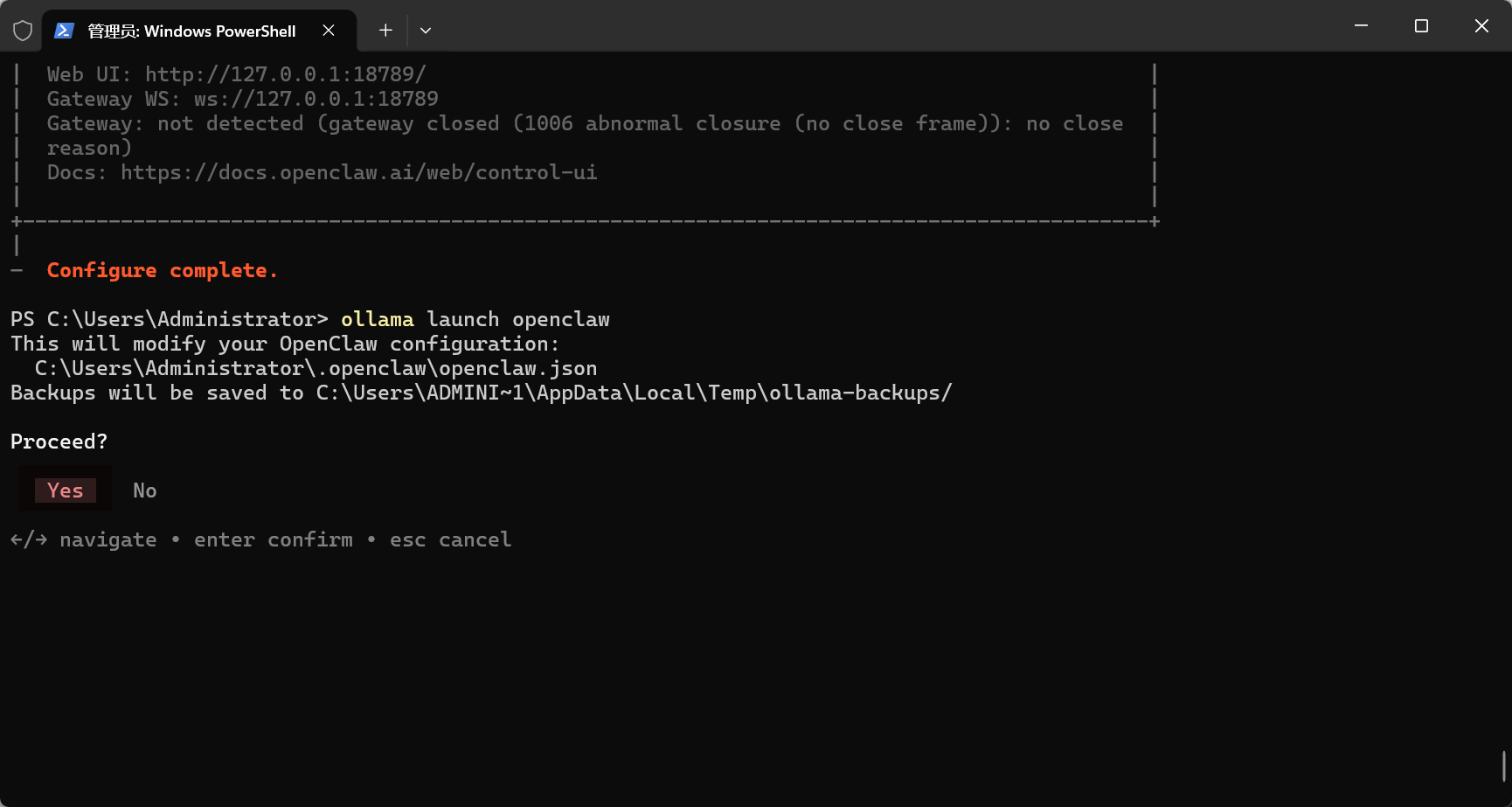Click the 'ollama launch openclaw' command text
This screenshot has height=807, width=1512.
(475, 319)
